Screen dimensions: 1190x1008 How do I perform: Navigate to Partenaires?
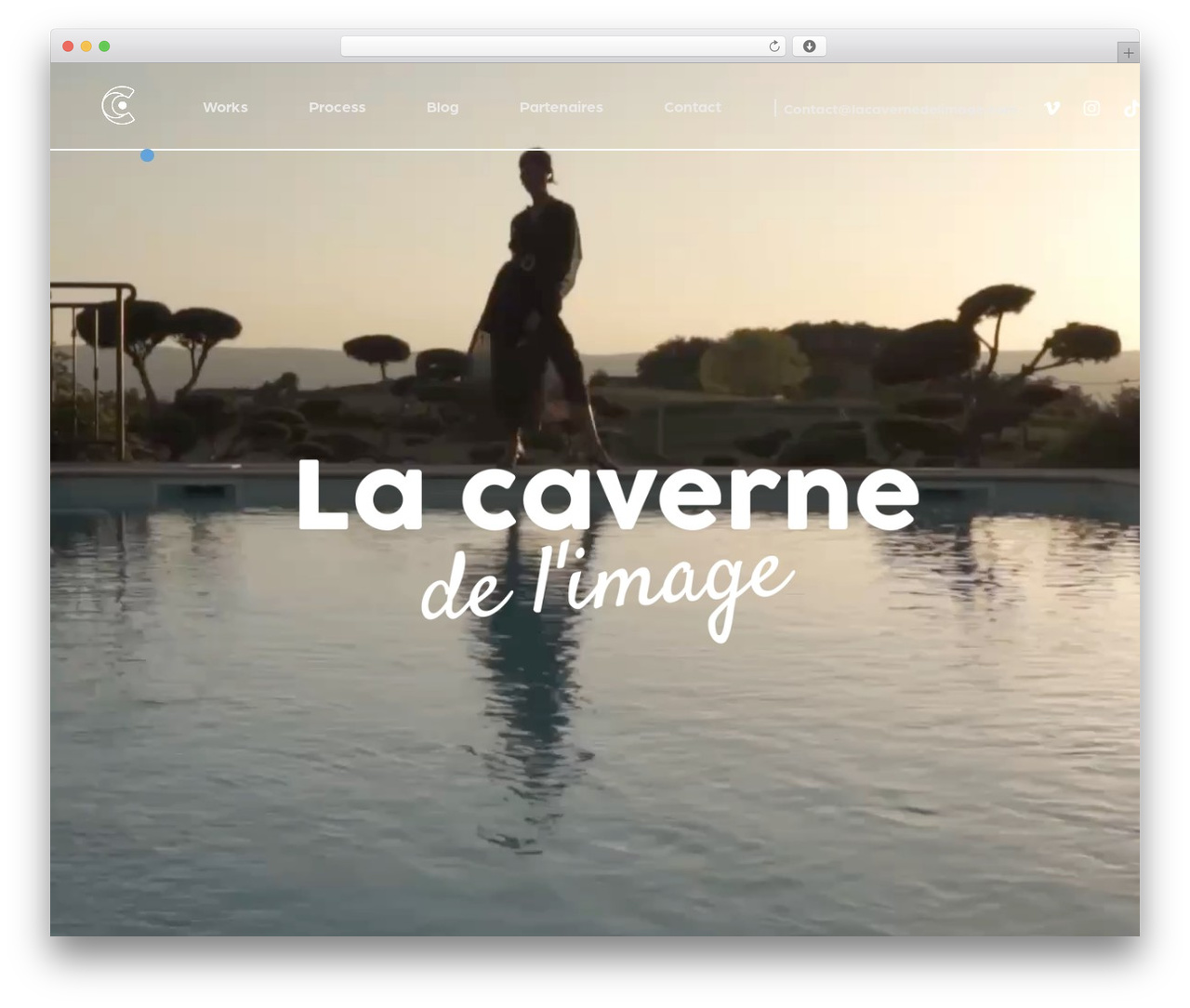coord(561,107)
